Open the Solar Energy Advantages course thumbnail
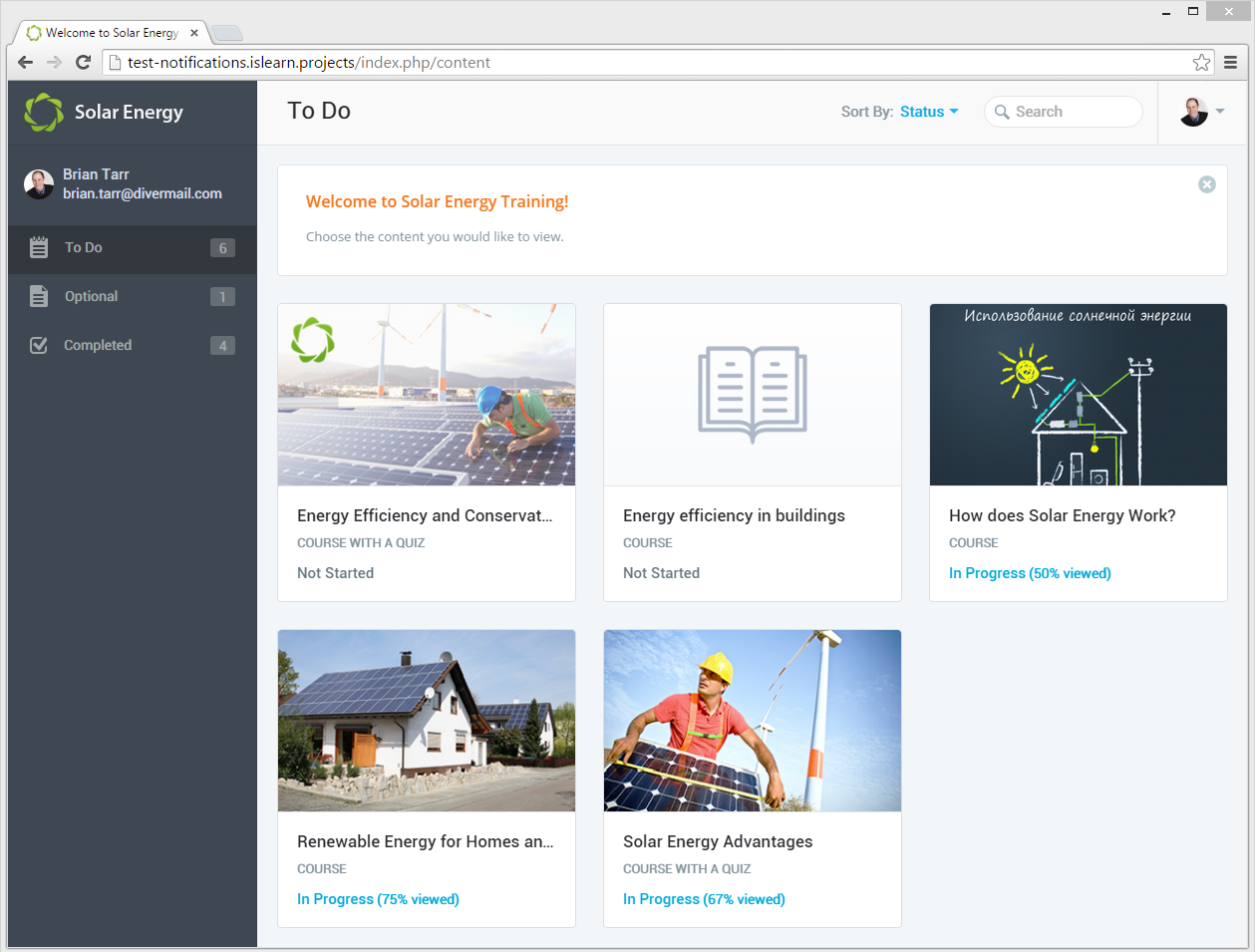1255x952 pixels. [753, 721]
